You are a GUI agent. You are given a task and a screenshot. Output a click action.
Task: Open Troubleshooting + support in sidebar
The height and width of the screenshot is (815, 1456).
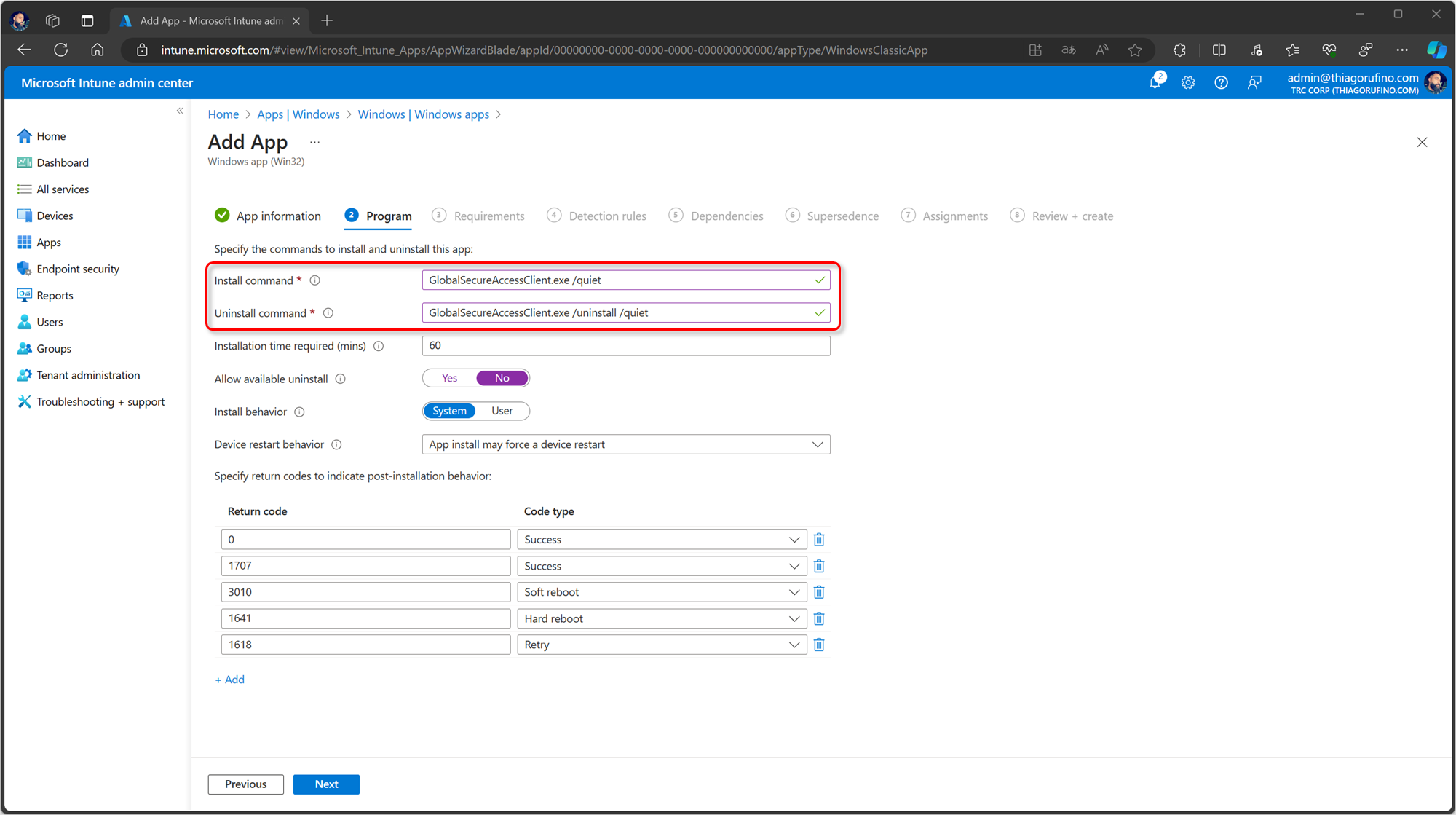tap(100, 402)
